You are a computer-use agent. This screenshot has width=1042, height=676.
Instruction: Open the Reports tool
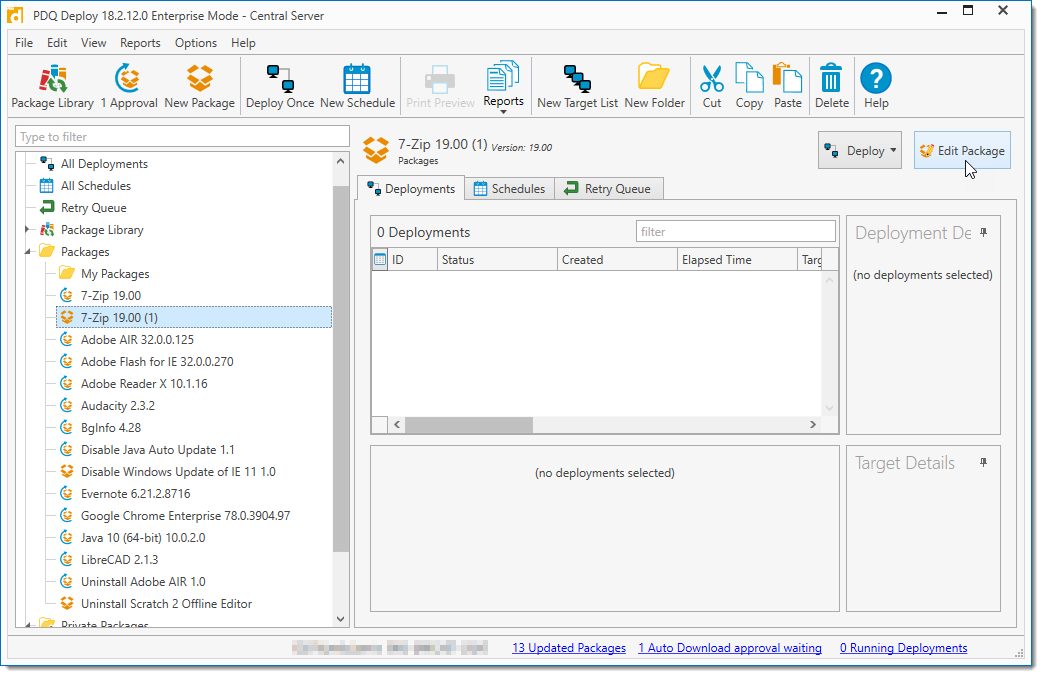pos(503,85)
